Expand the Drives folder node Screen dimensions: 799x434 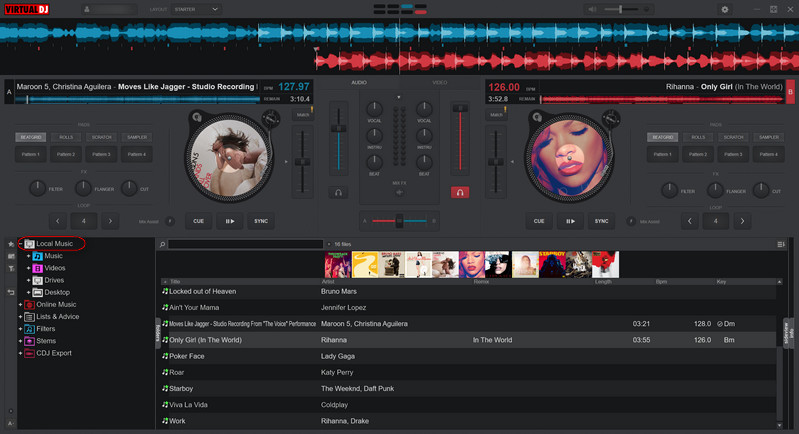pyautogui.click(x=29, y=281)
